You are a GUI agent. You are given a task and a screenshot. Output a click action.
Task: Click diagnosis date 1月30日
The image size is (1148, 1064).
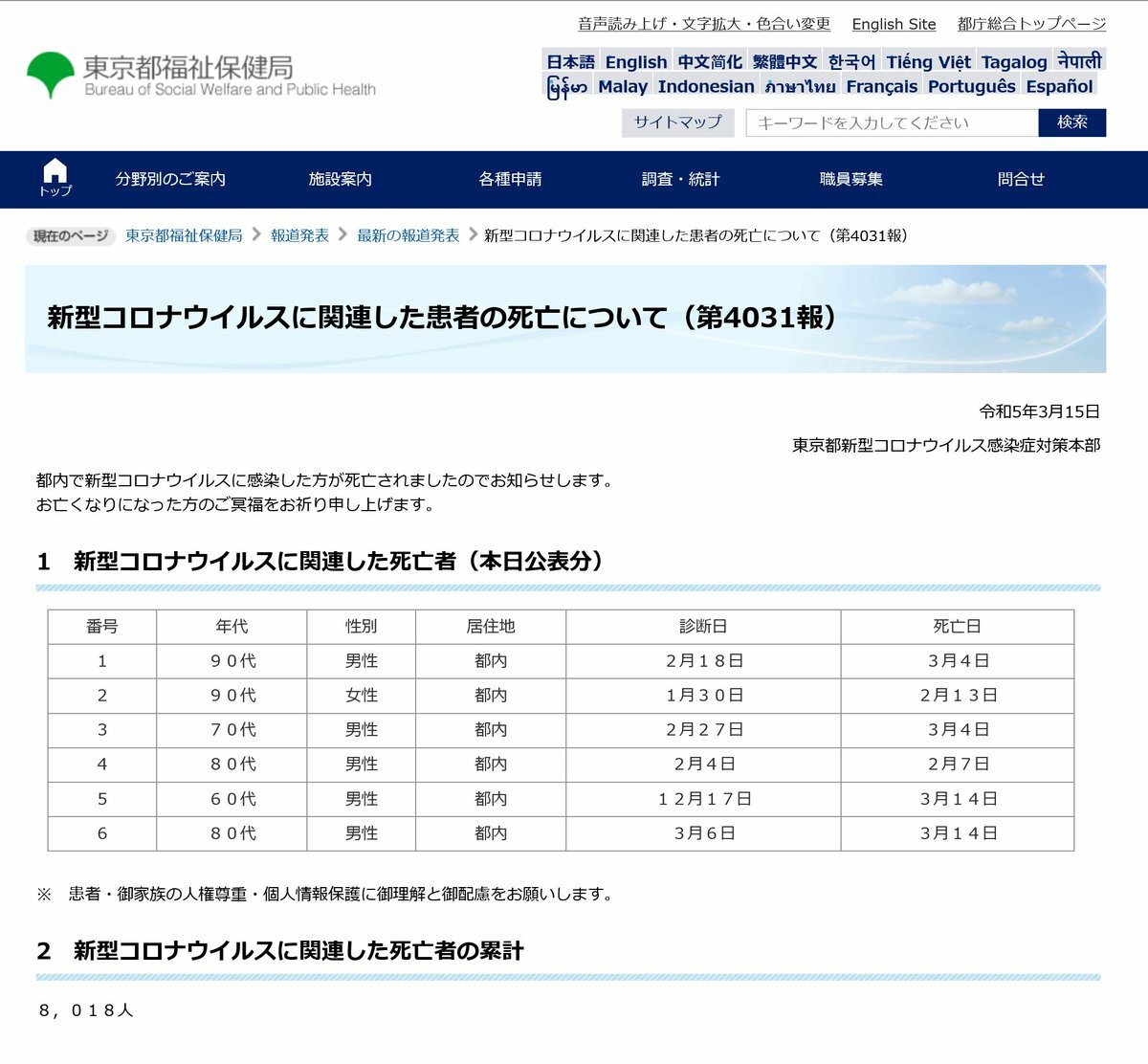[704, 696]
